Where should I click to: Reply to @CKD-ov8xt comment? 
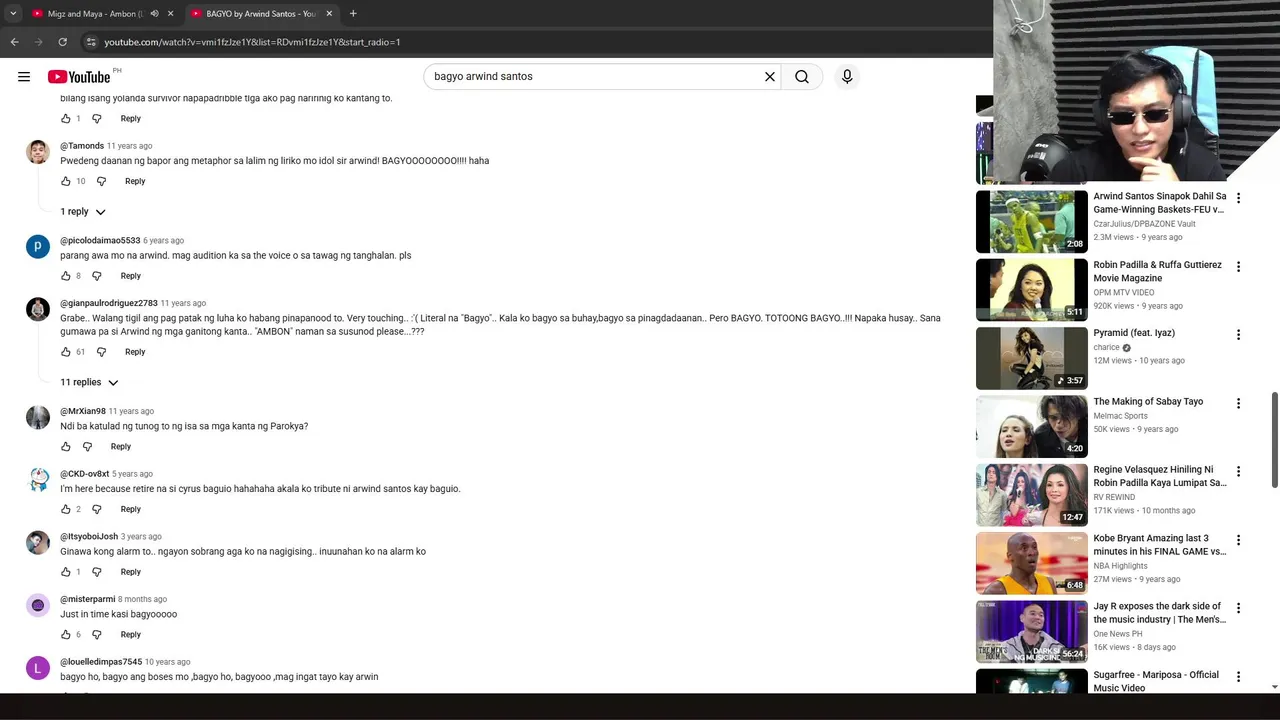(131, 509)
